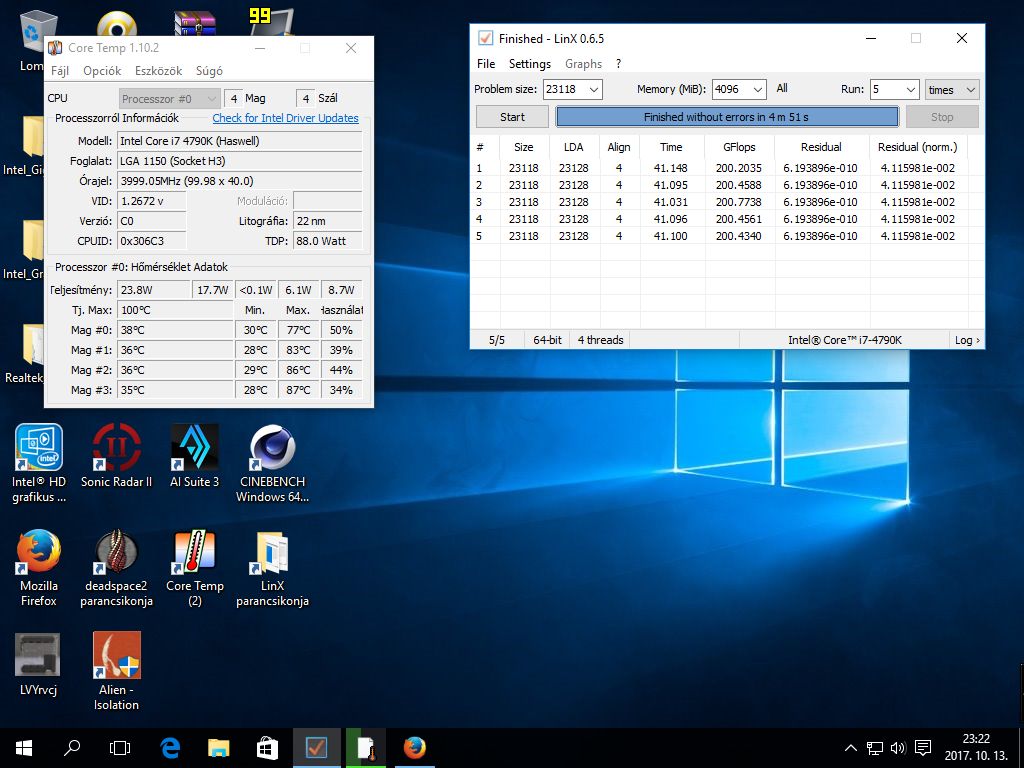Open LinX help question mark menu
This screenshot has width=1024, height=768.
618,63
